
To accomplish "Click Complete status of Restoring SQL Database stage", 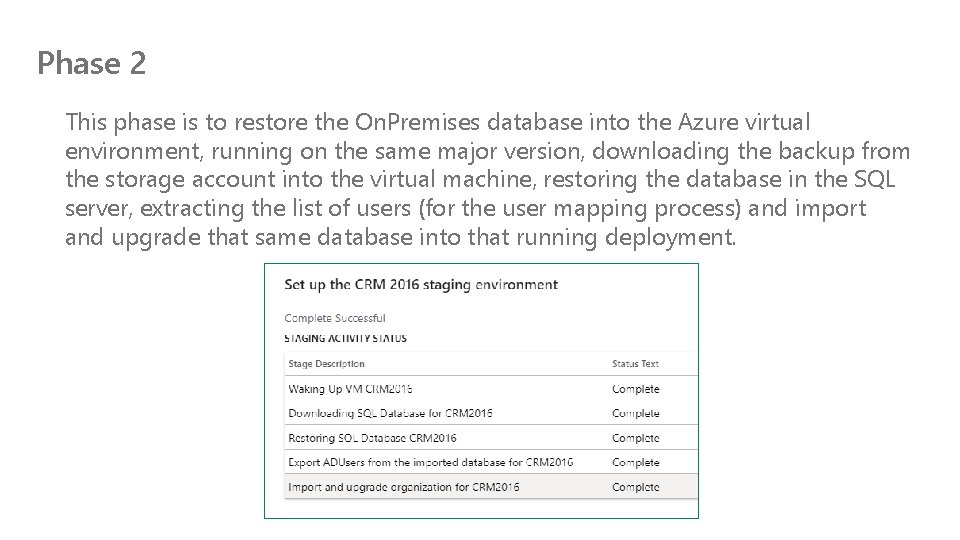I will [635, 438].
